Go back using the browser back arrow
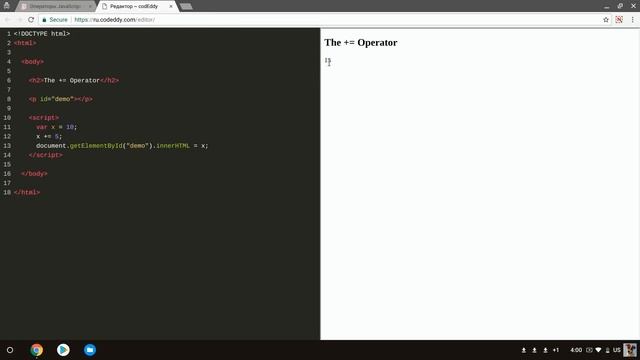This screenshot has height=360, width=640. tap(7, 20)
